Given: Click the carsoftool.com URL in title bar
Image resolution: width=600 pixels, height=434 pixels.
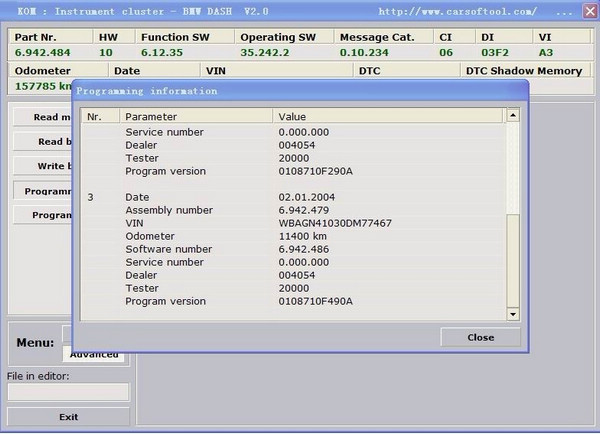Looking at the screenshot, I should click(457, 11).
